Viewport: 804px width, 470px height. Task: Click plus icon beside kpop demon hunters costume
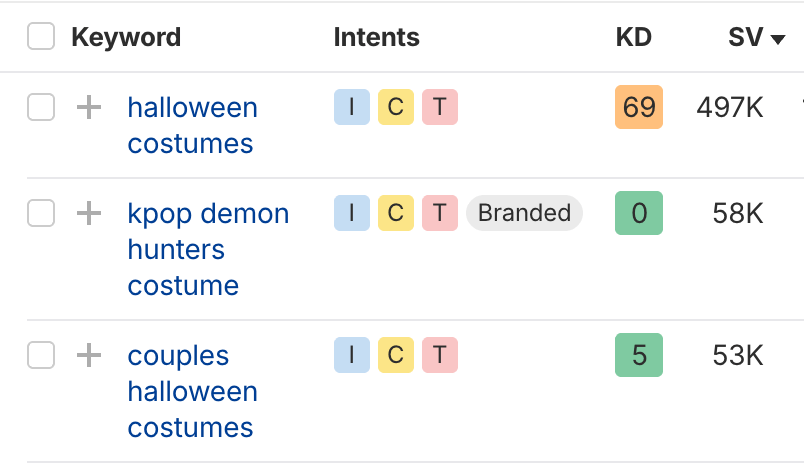point(89,213)
